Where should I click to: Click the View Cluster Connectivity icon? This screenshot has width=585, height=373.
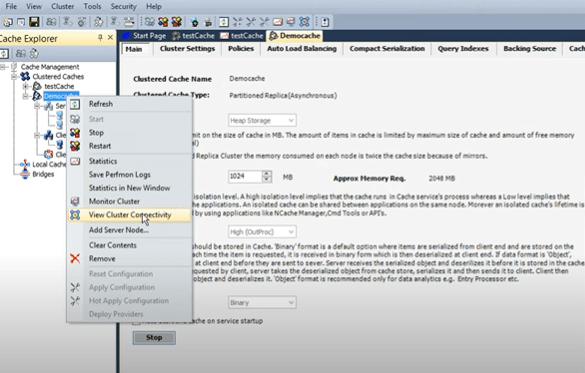(75, 215)
